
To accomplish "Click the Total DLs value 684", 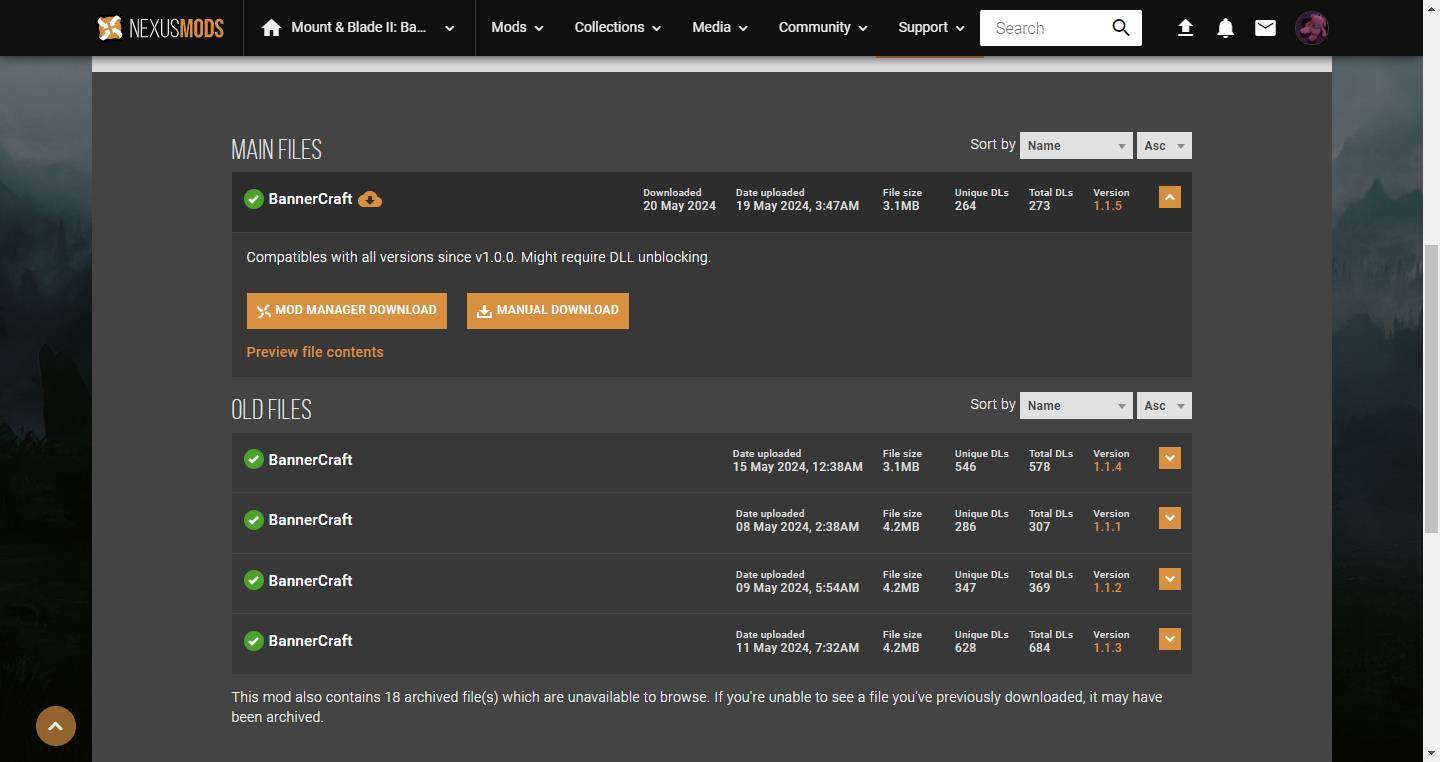I will pos(1040,648).
